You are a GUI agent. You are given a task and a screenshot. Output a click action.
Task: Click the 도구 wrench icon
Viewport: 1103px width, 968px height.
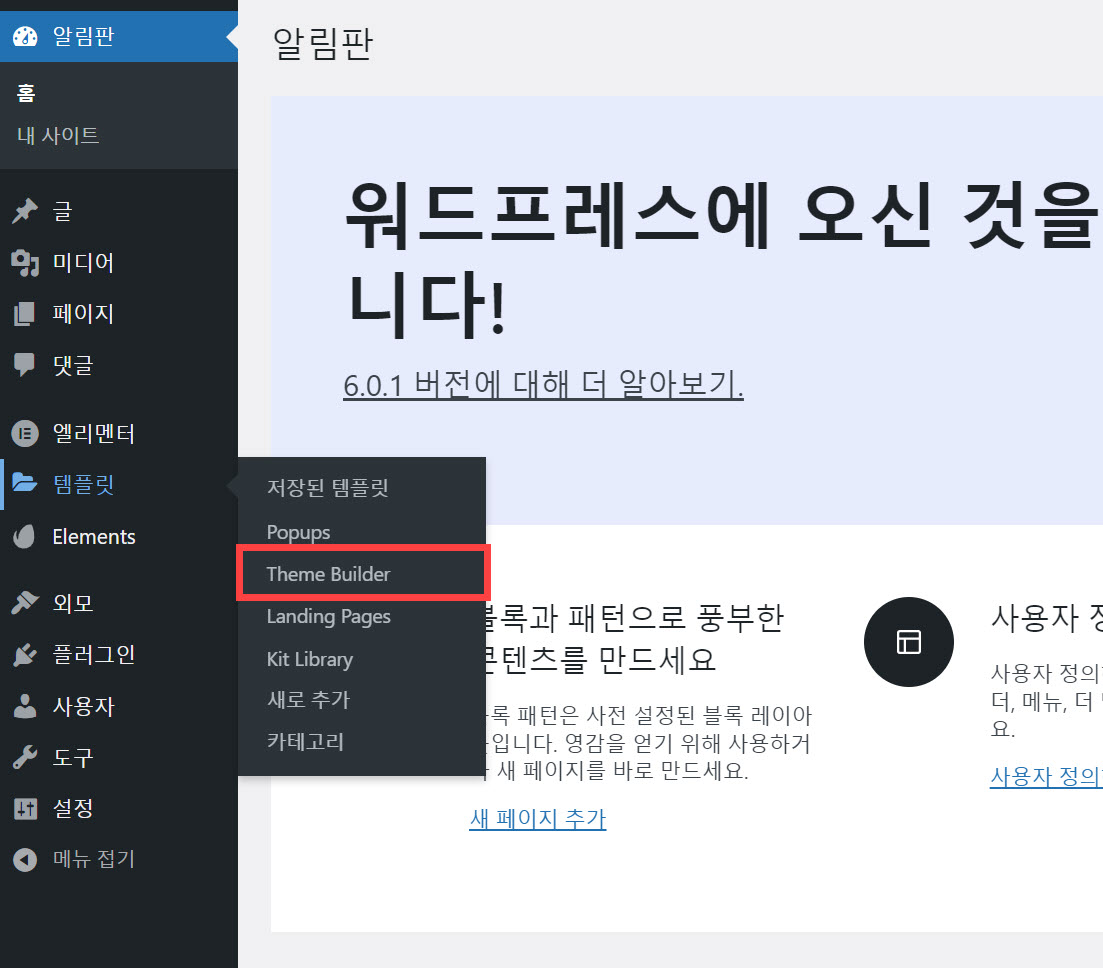(x=25, y=757)
